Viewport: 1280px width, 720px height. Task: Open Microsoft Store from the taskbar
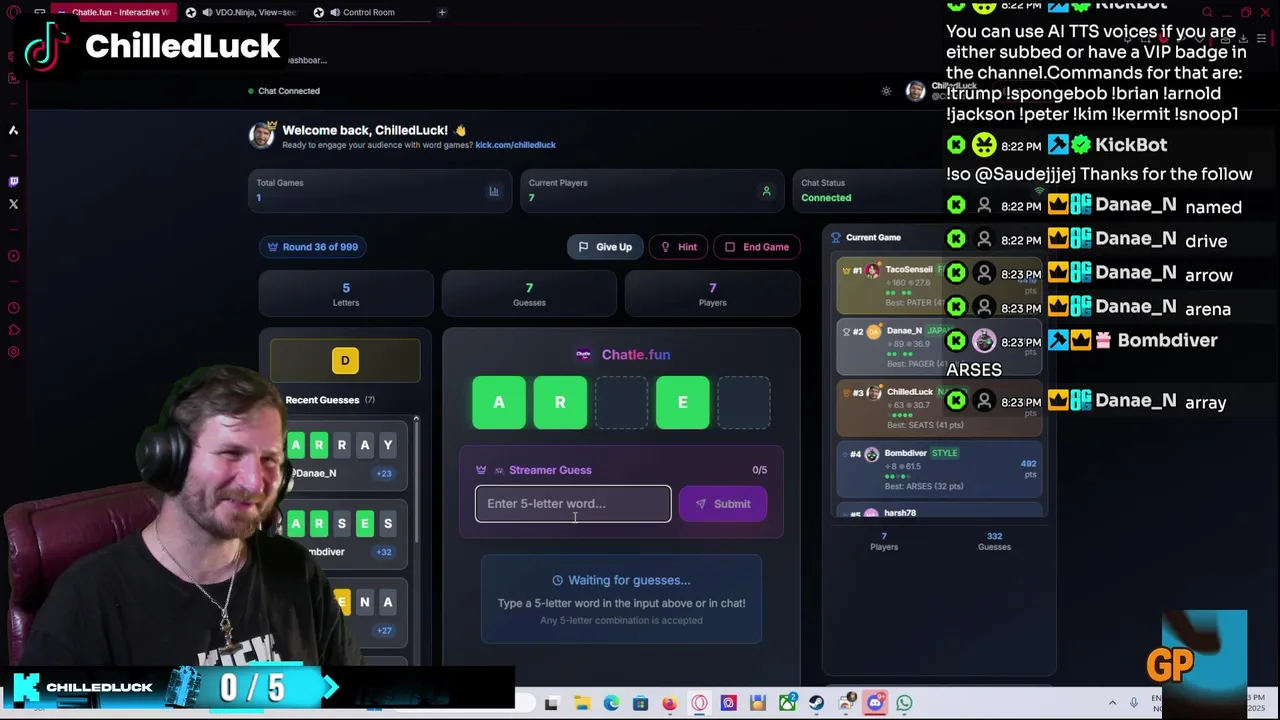pyautogui.click(x=640, y=703)
